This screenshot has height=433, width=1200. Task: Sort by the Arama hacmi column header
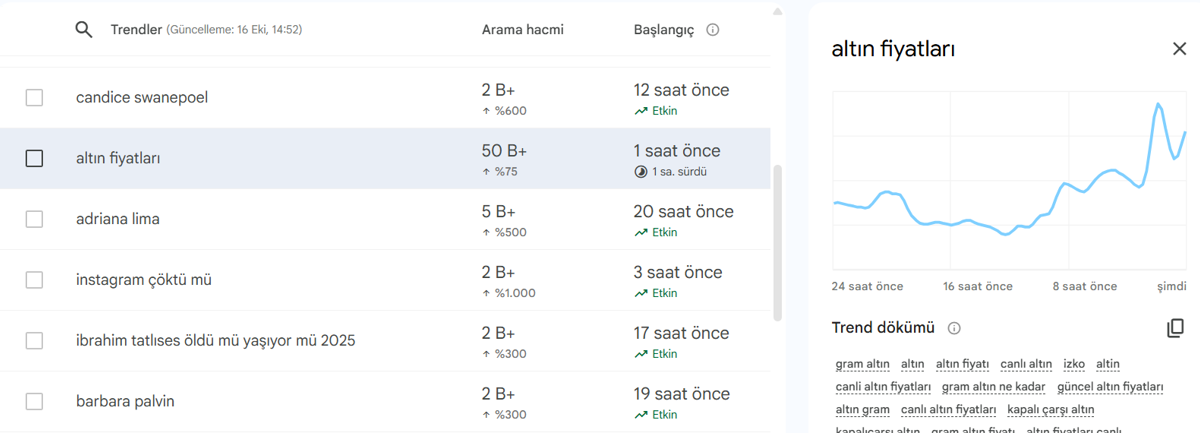pos(522,30)
